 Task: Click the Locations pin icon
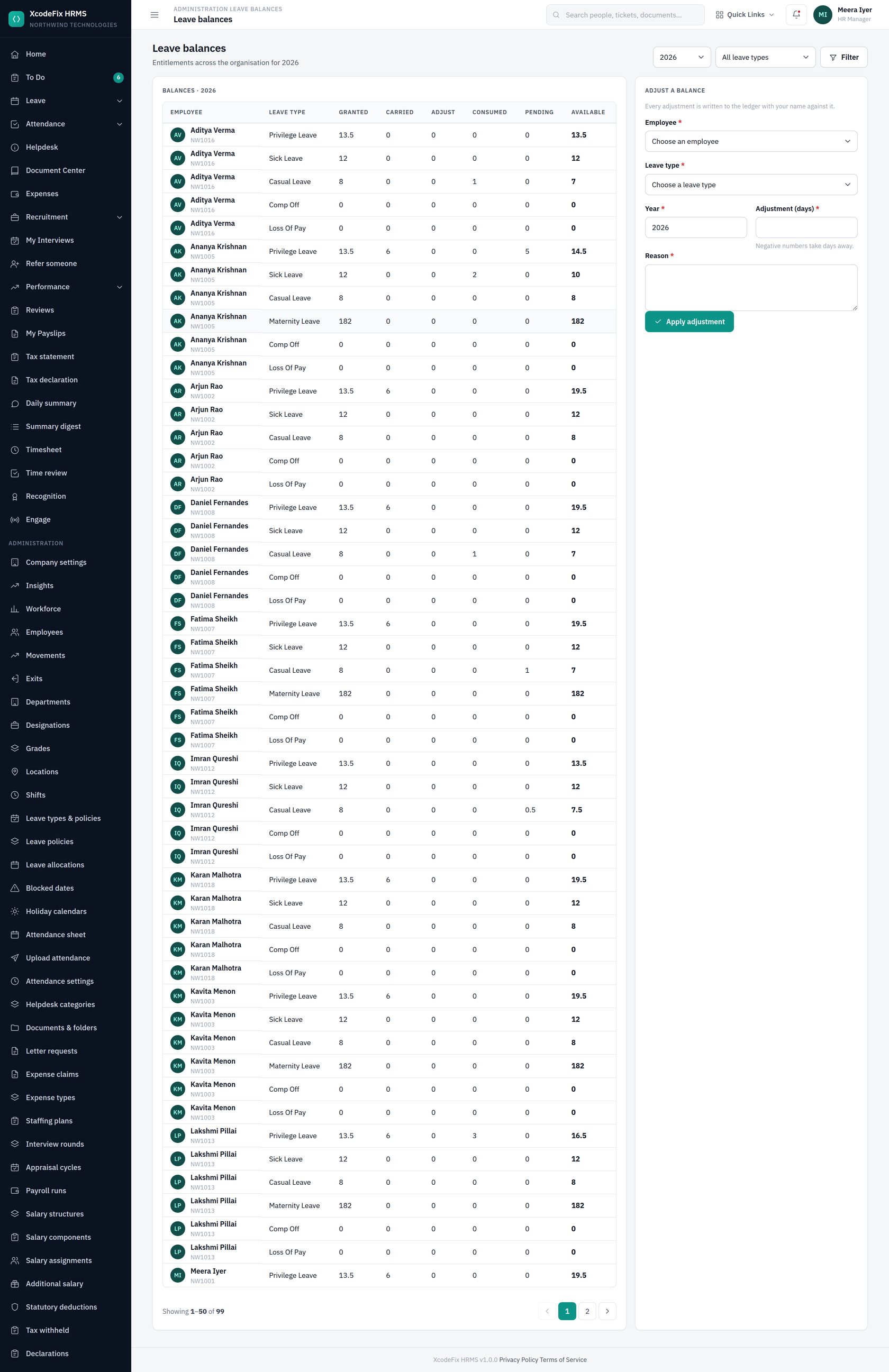click(15, 772)
